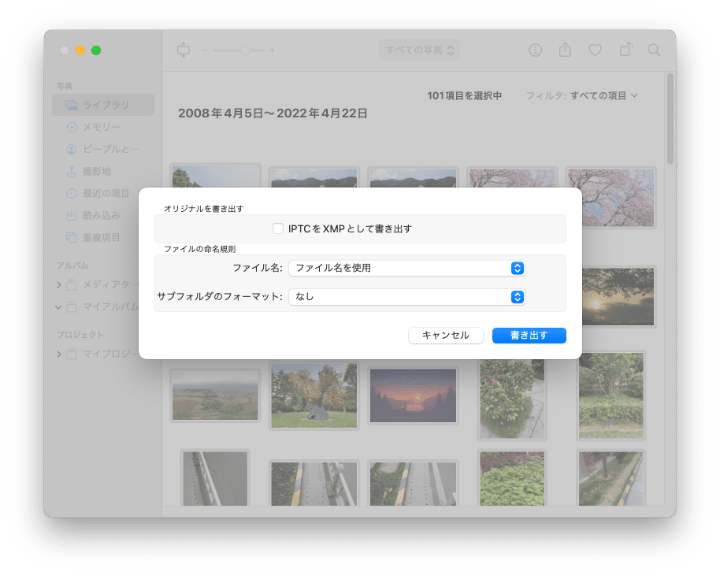
Task: Open メモリー in the sidebar
Action: point(101,128)
